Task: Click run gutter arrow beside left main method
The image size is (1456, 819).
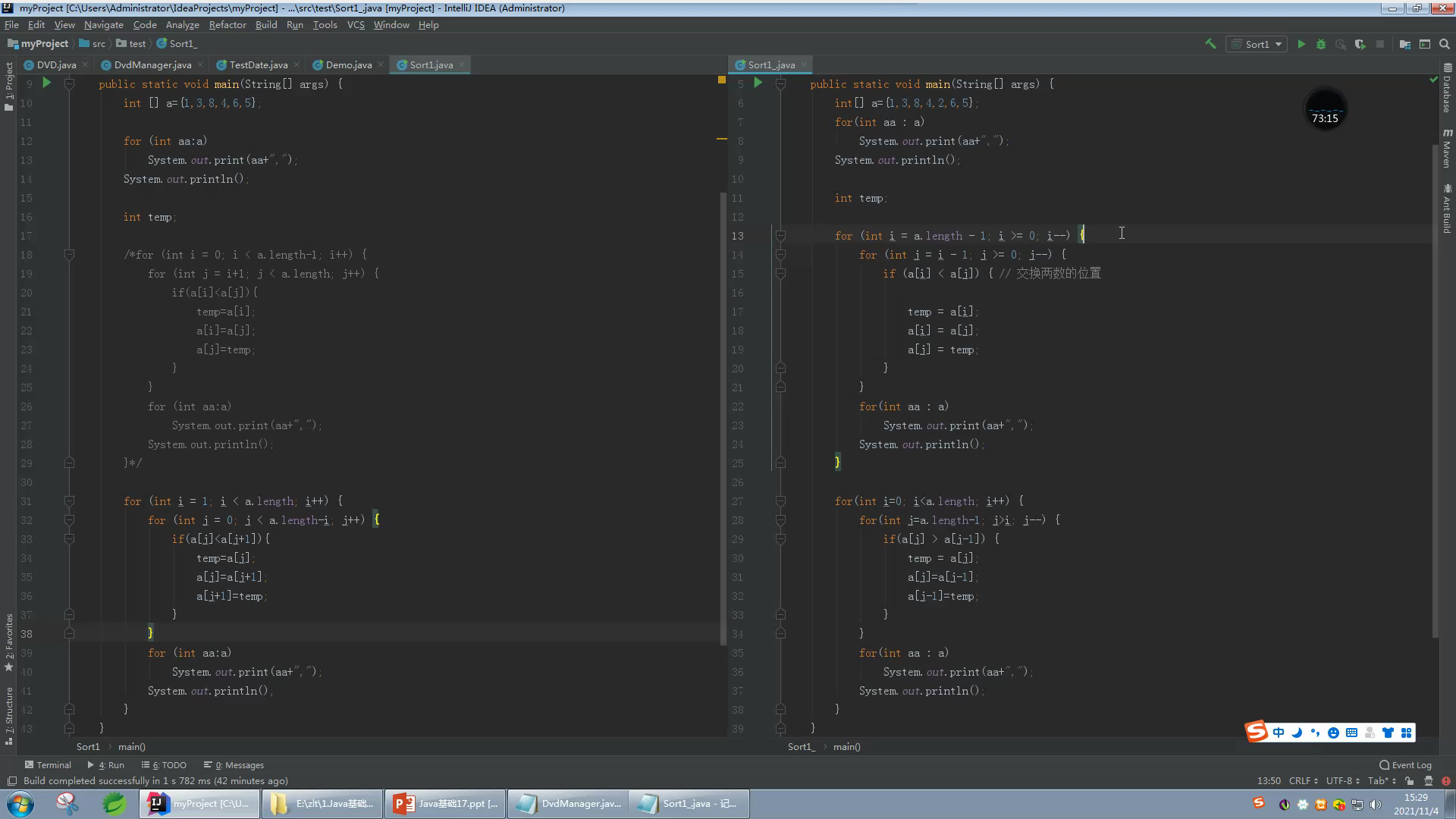Action: pyautogui.click(x=46, y=83)
